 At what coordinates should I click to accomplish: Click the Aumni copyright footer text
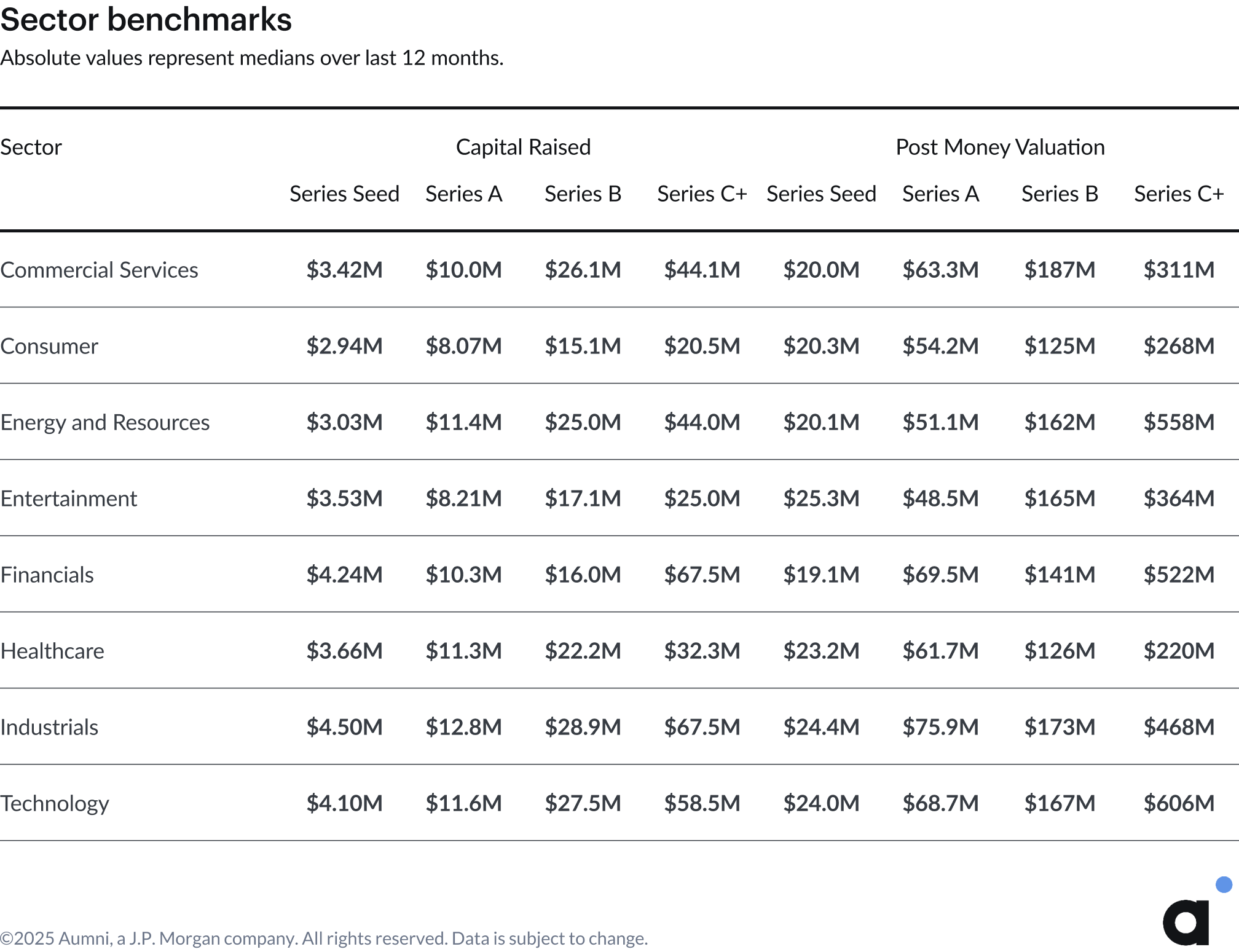point(324,938)
